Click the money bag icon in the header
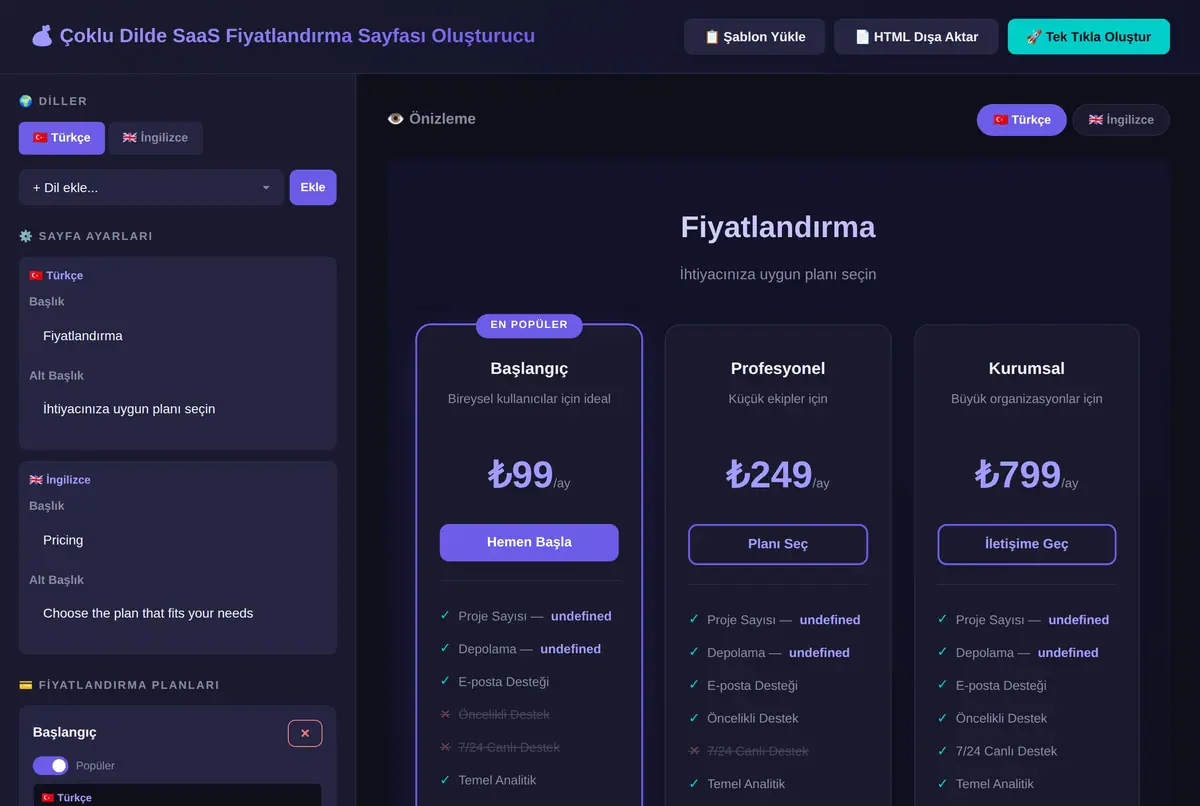The height and width of the screenshot is (806, 1200). pos(41,36)
